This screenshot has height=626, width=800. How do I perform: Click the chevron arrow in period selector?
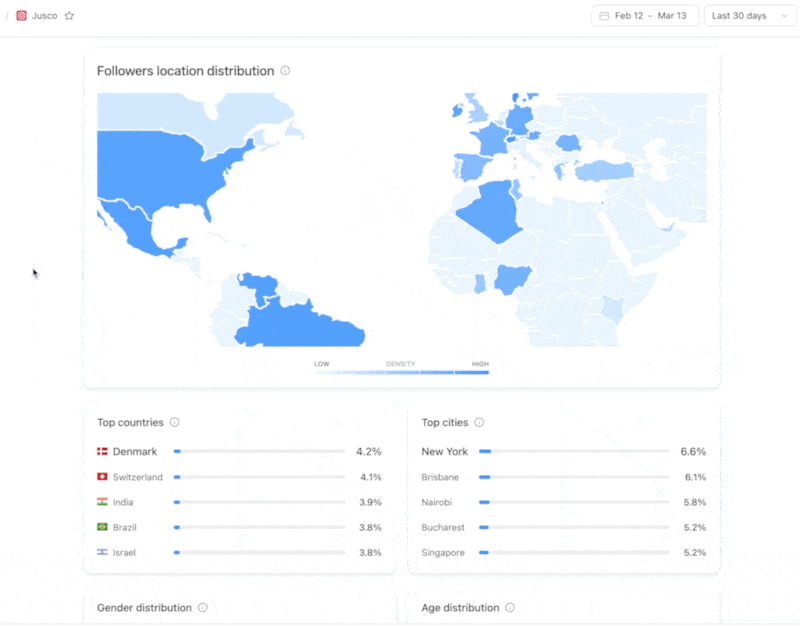coord(783,16)
